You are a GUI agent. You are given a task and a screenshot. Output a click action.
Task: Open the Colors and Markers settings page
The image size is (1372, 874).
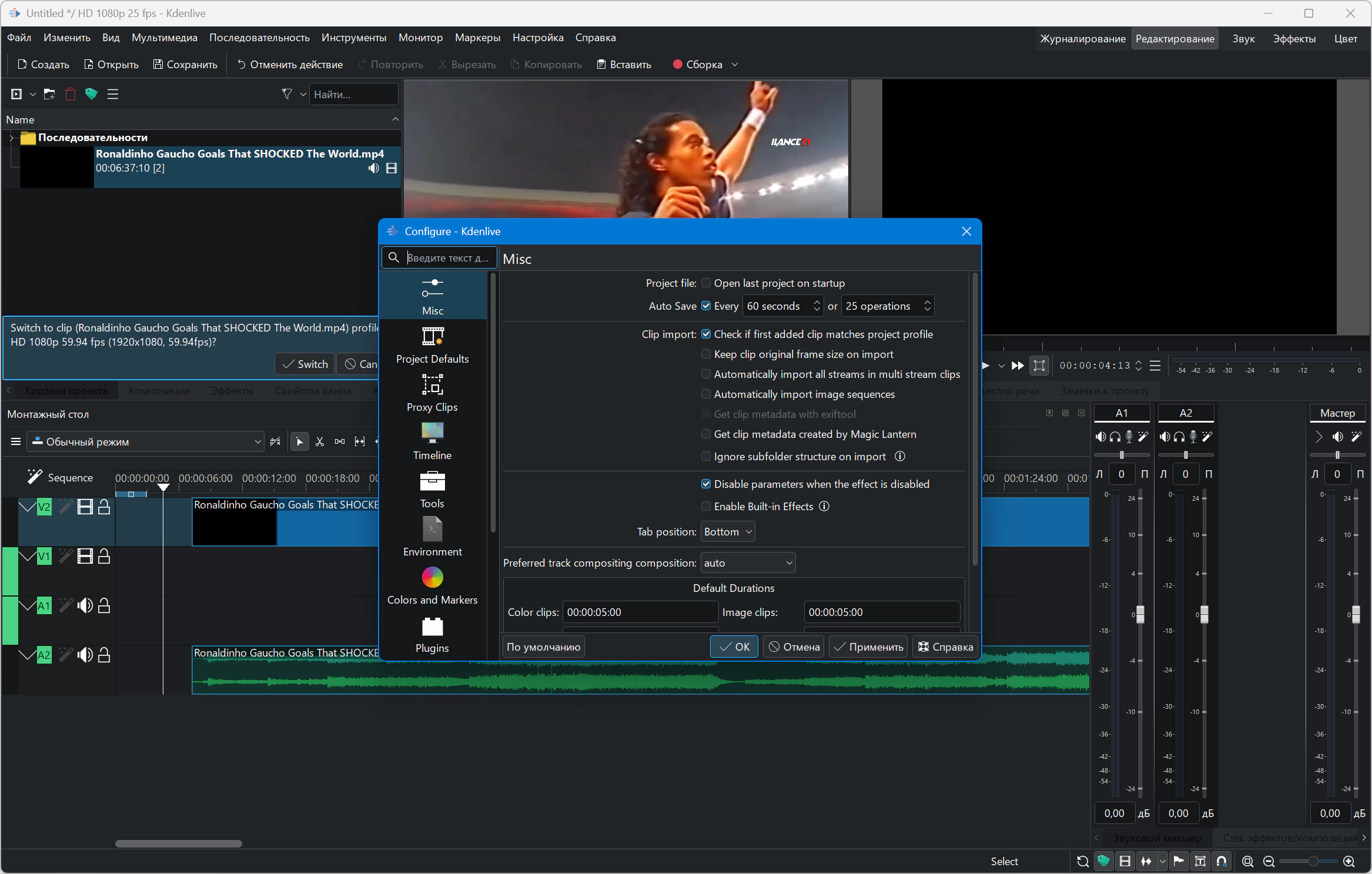(x=433, y=586)
